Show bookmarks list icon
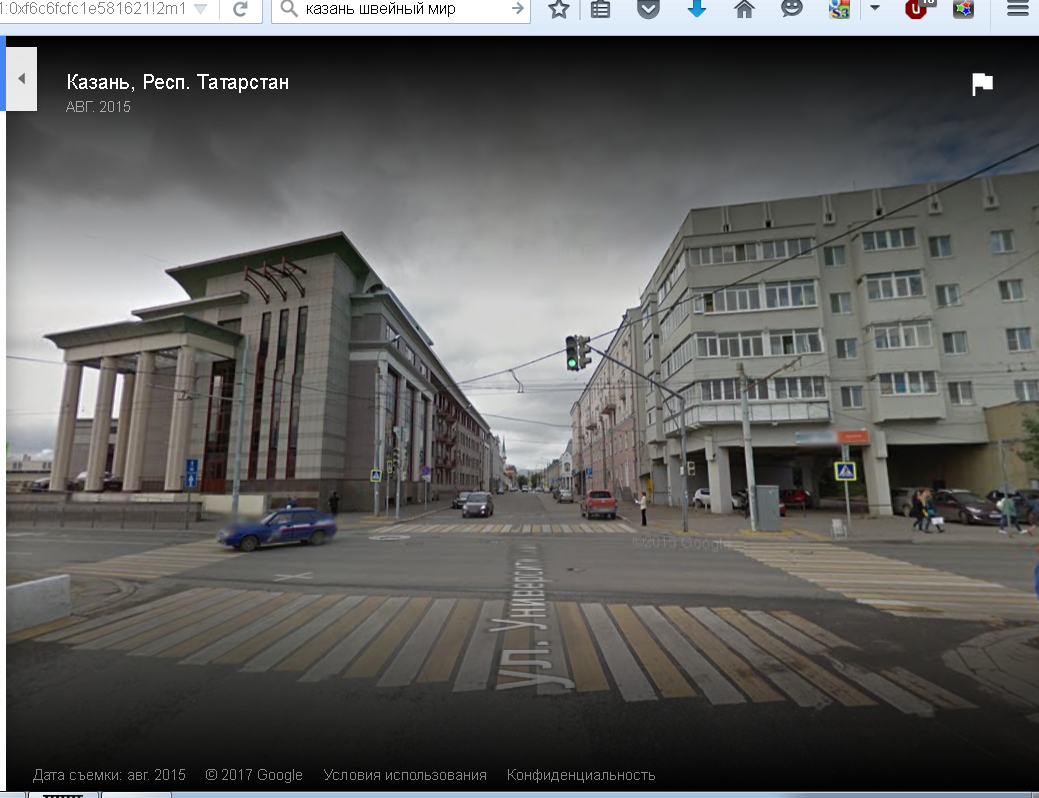This screenshot has height=798, width=1039. click(600, 9)
